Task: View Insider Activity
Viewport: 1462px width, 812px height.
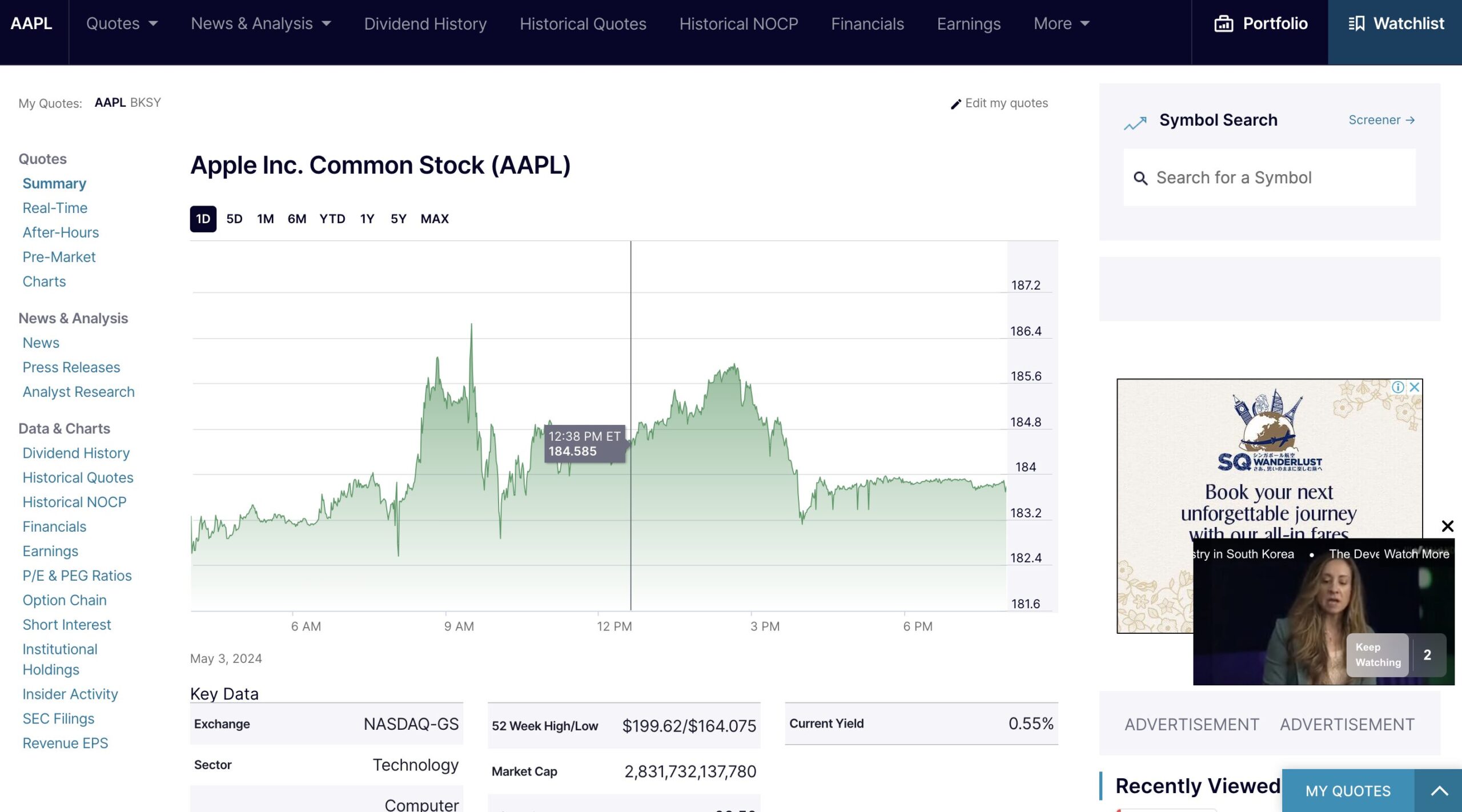Action: pyautogui.click(x=70, y=694)
